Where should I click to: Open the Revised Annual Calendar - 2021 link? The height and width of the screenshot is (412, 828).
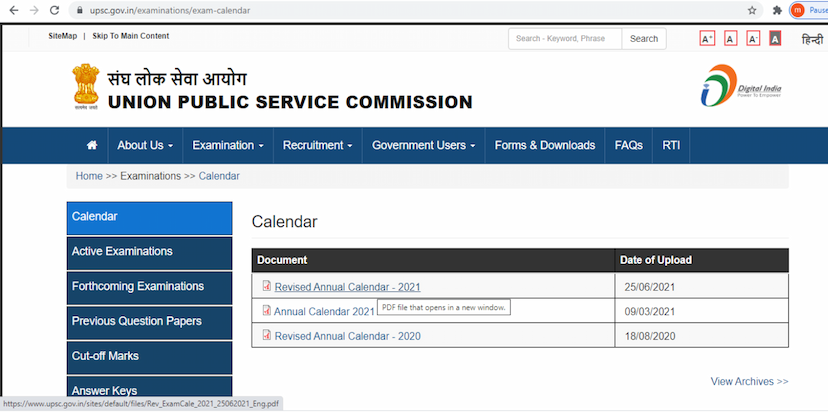pos(347,287)
